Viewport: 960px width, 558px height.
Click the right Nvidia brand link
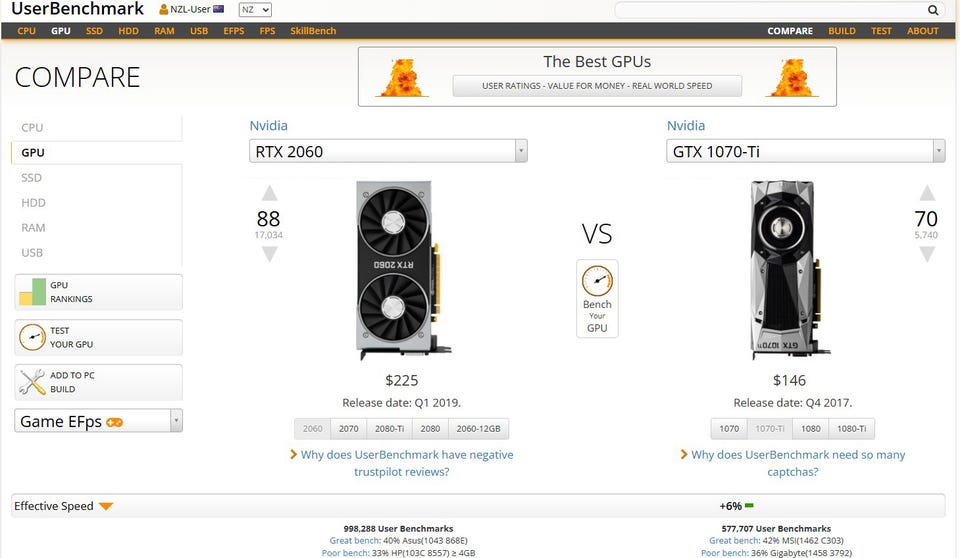(686, 126)
